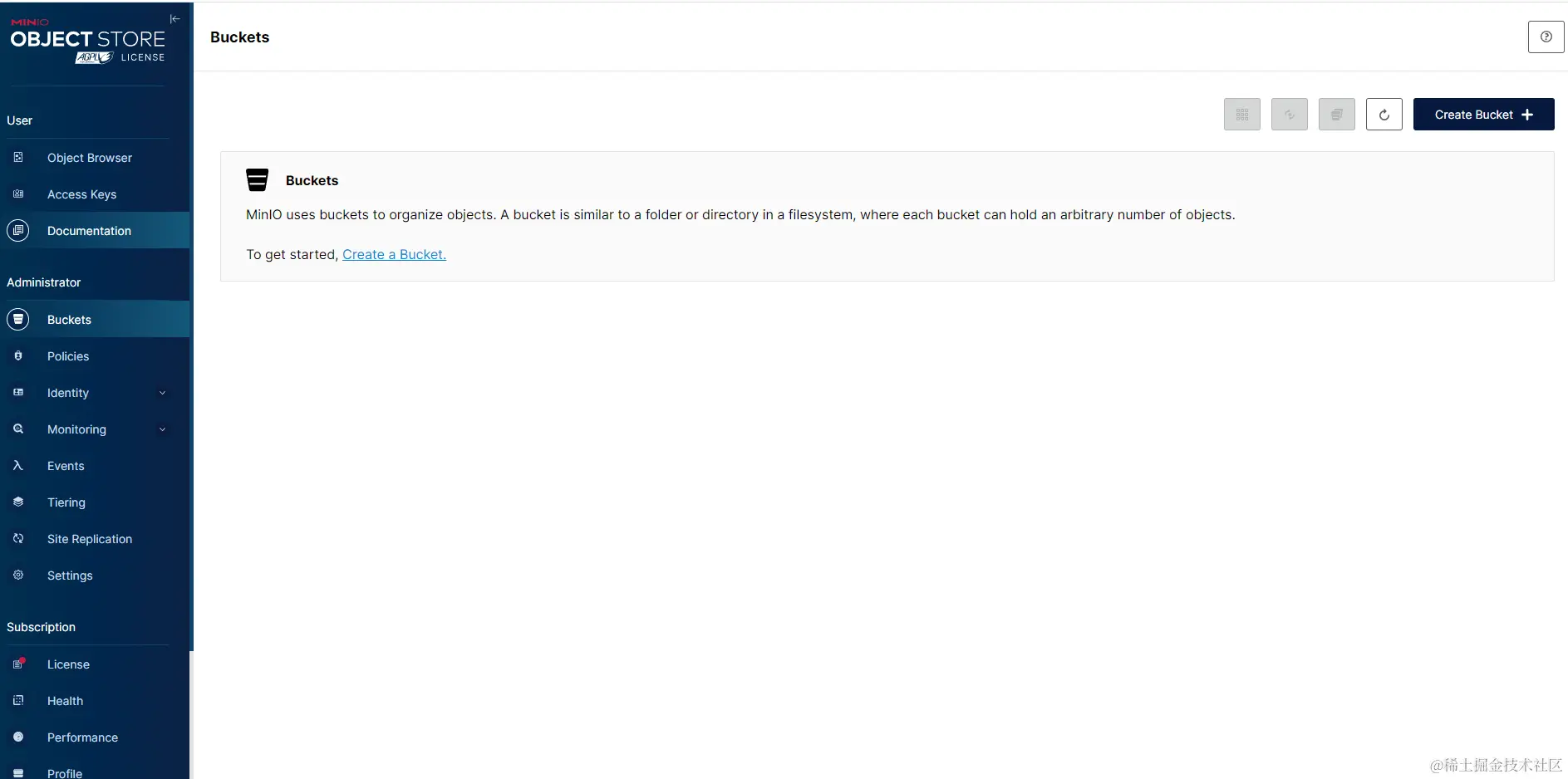Click the Performance sidebar icon
The height and width of the screenshot is (779, 1568).
coord(18,737)
